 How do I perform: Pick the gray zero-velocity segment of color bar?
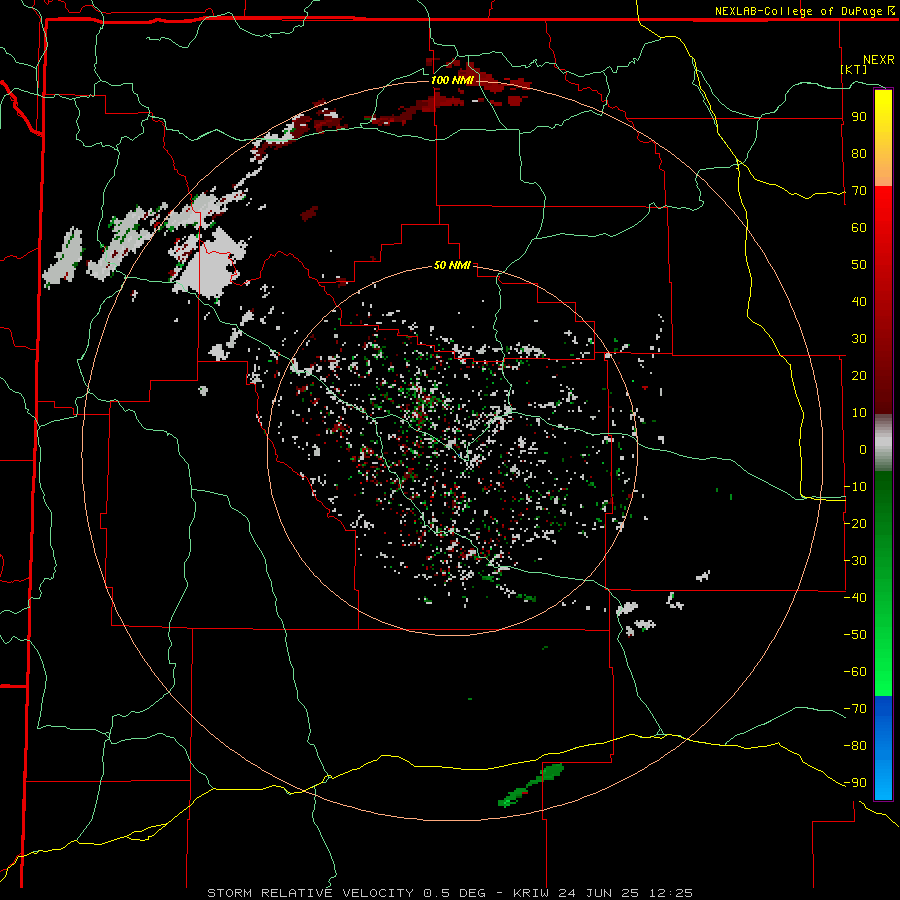coord(883,443)
